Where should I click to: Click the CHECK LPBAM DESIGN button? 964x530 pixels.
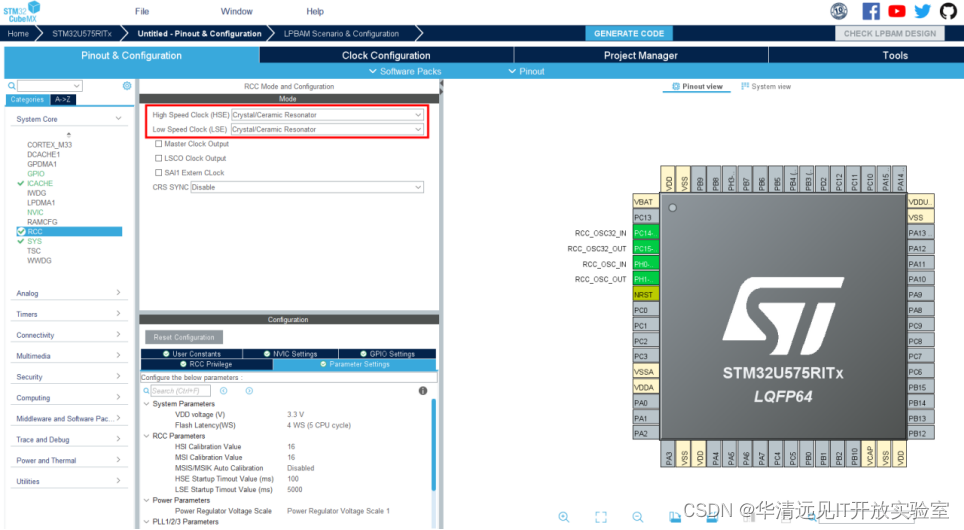889,34
